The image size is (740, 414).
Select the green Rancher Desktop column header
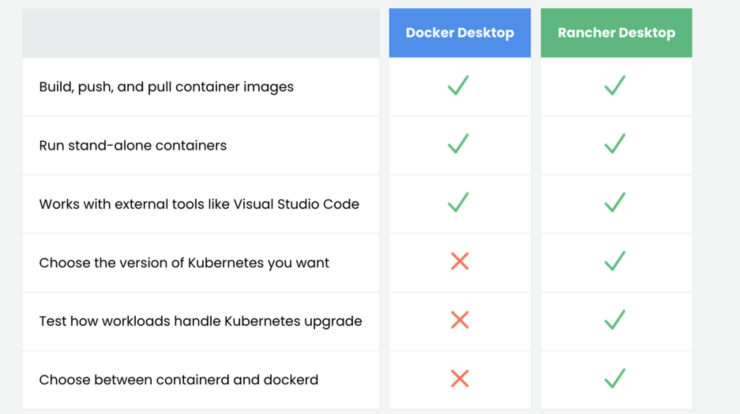point(616,33)
